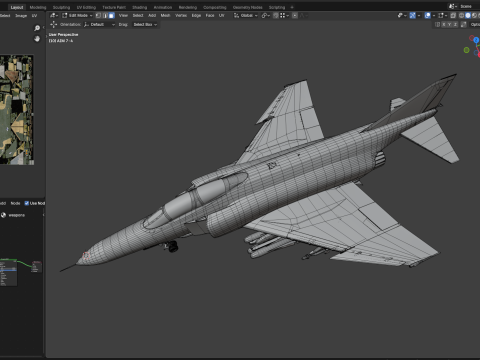
Task: Open the Modeling workspace tab
Action: [38, 7]
